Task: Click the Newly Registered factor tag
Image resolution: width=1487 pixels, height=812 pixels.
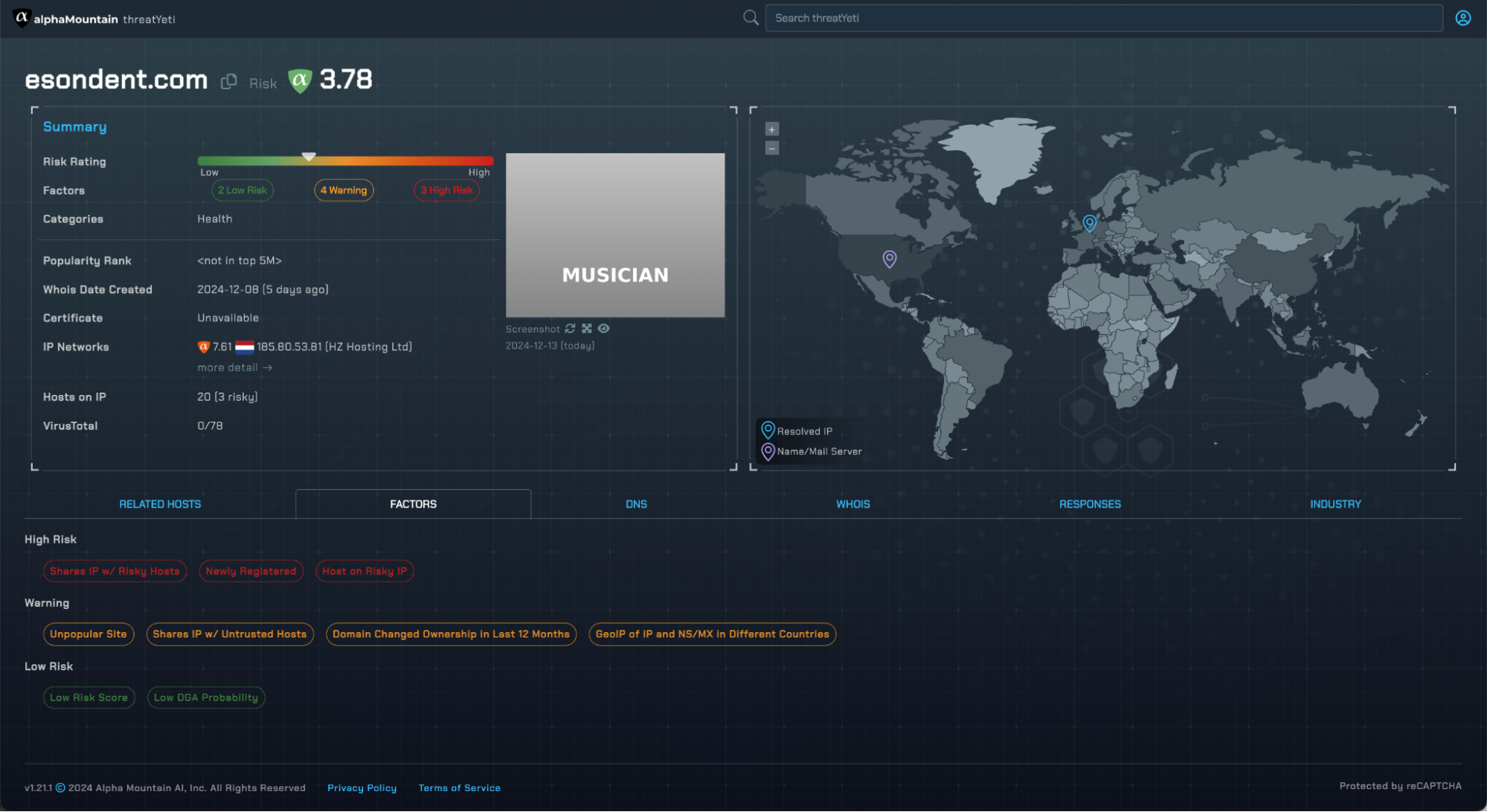Action: [251, 571]
